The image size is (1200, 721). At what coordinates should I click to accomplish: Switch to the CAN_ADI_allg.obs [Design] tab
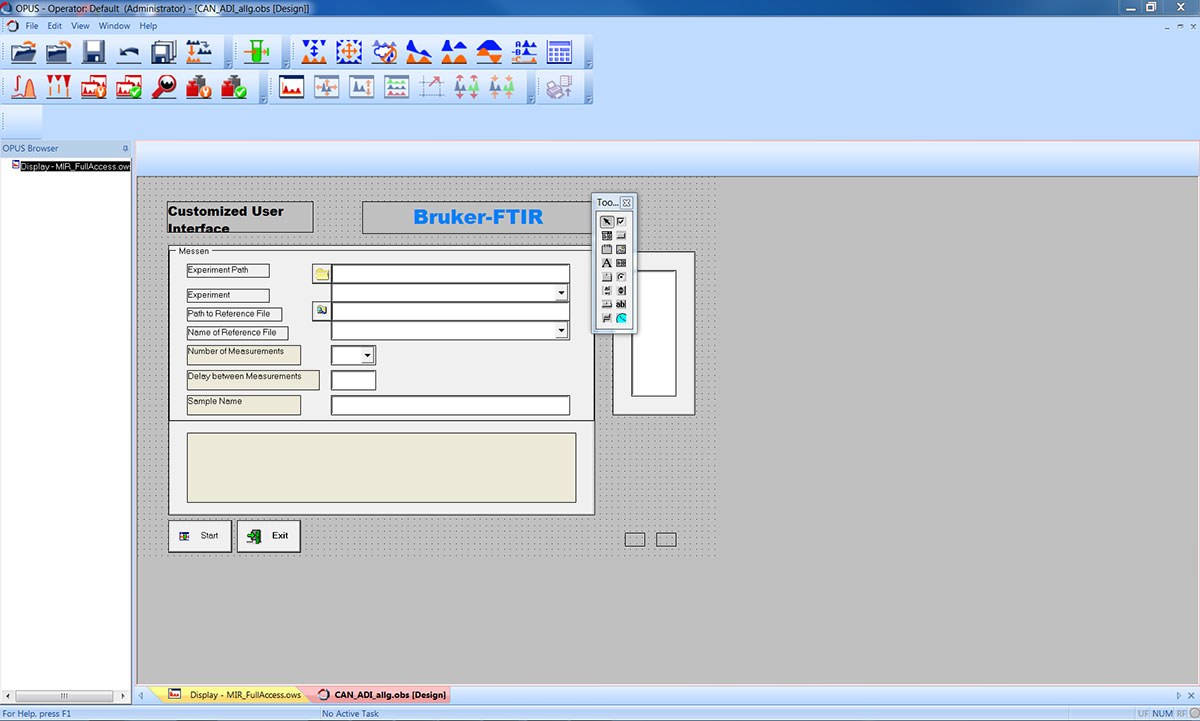point(381,694)
